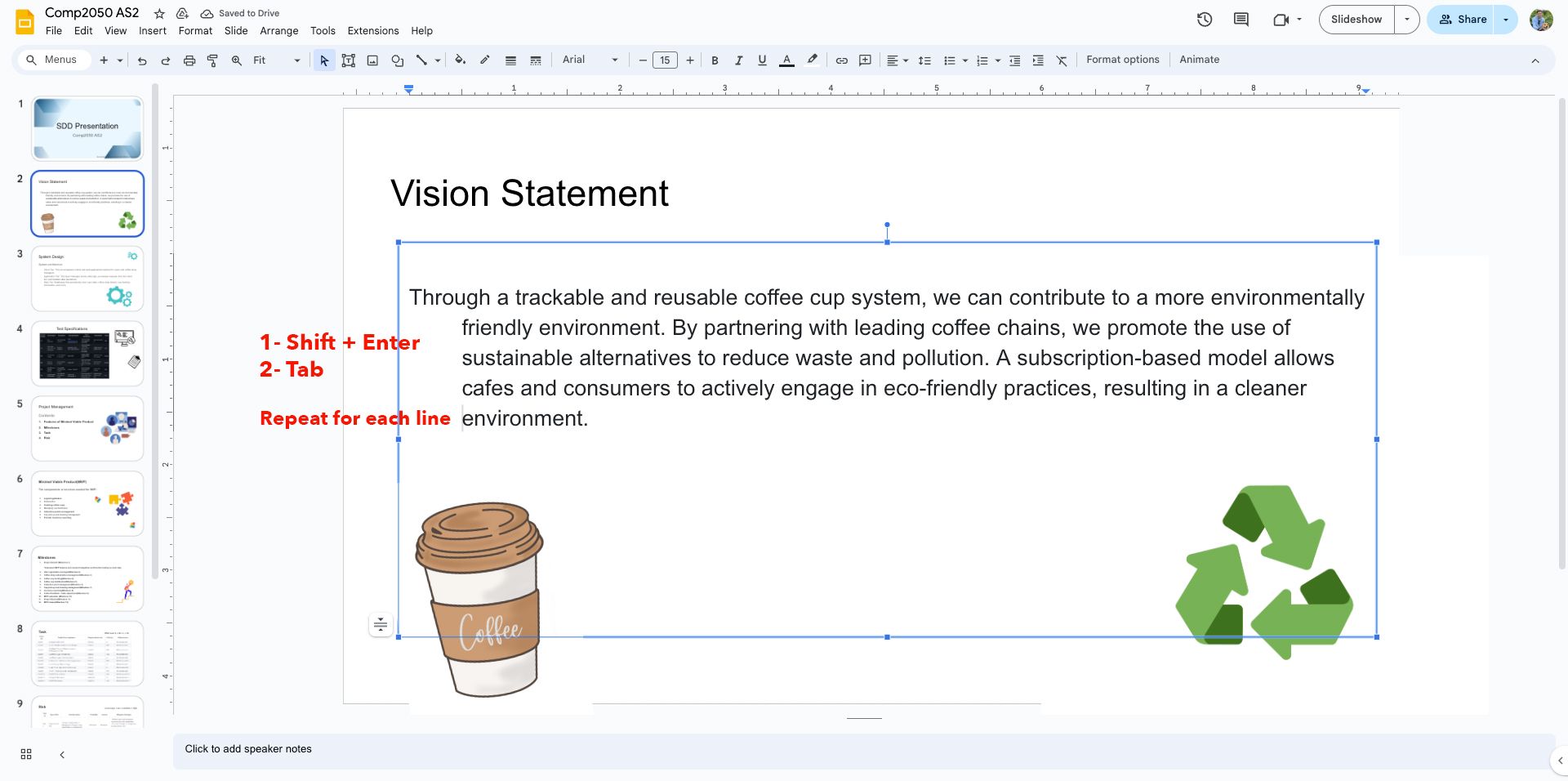Viewport: 1568px width, 781px height.
Task: Add a comment from the toolbar
Action: coord(866,60)
